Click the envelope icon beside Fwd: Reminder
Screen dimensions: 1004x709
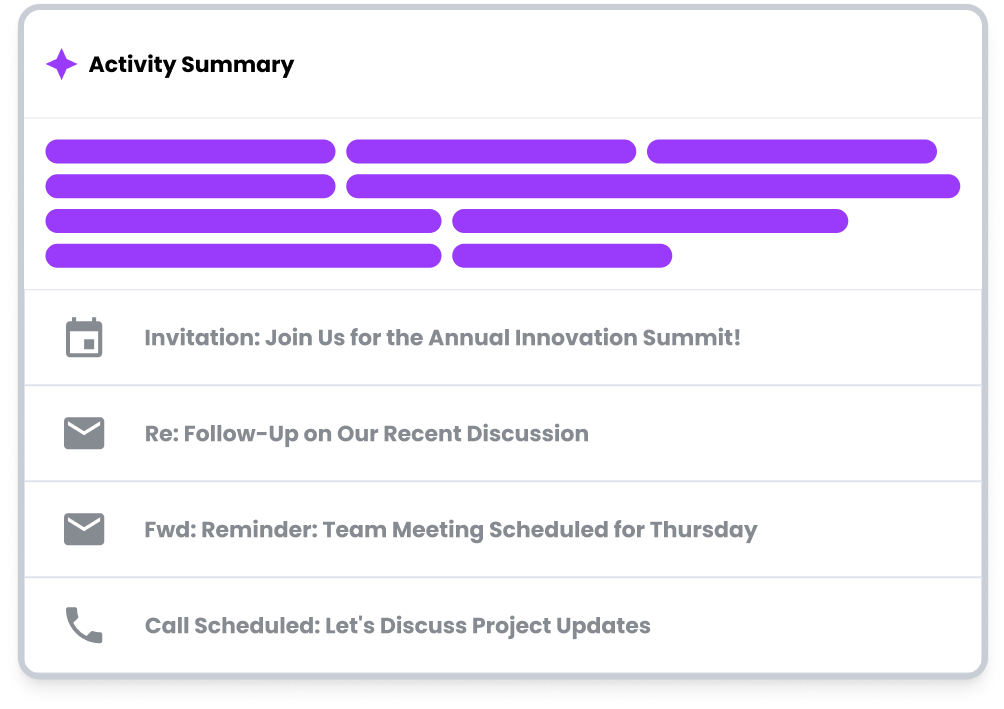click(84, 529)
